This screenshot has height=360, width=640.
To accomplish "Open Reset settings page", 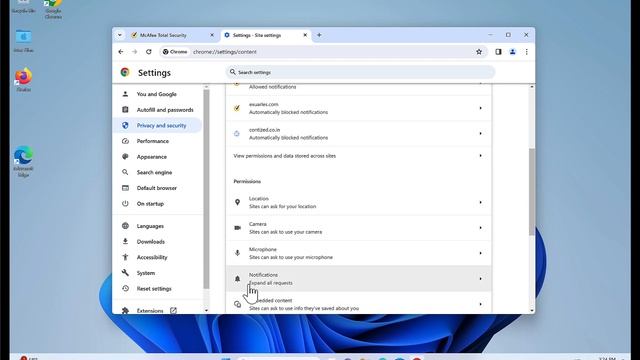I will 157,289.
